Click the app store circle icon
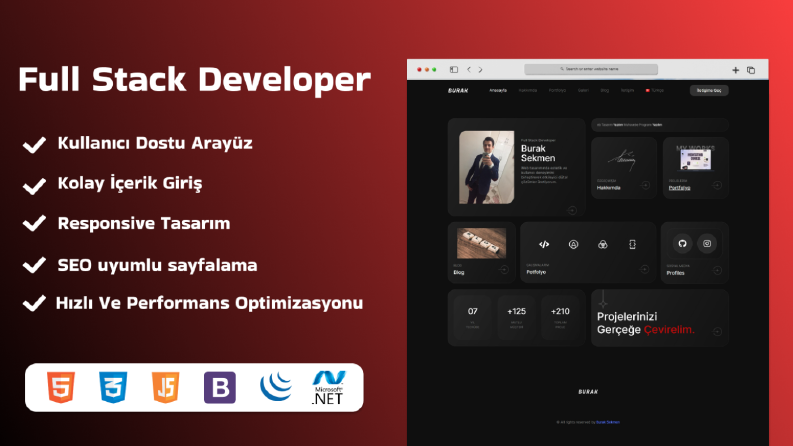This screenshot has width=793, height=446. click(573, 244)
